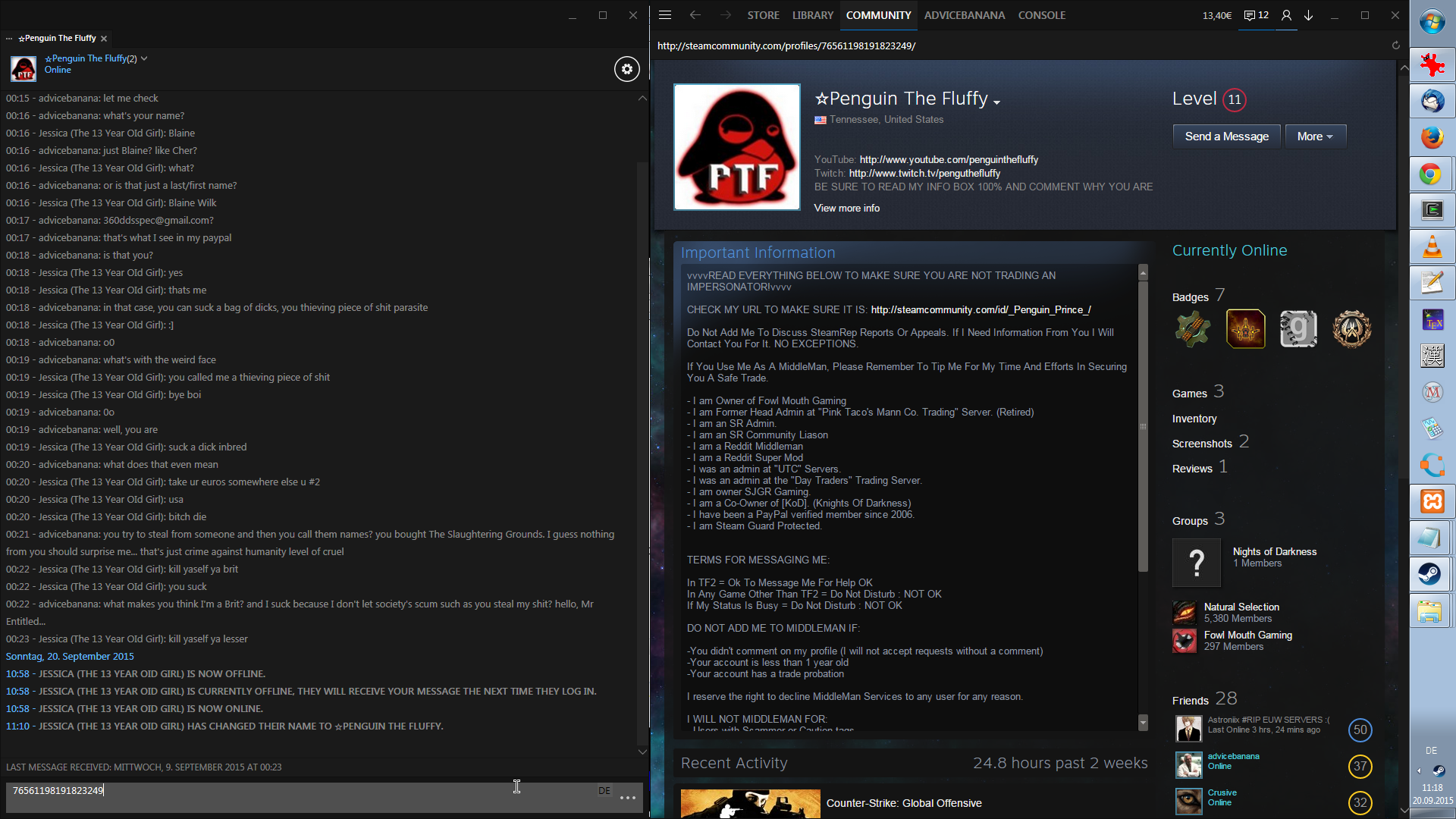Click the Firefox icon in taskbar
The width and height of the screenshot is (1456, 819).
[1432, 137]
